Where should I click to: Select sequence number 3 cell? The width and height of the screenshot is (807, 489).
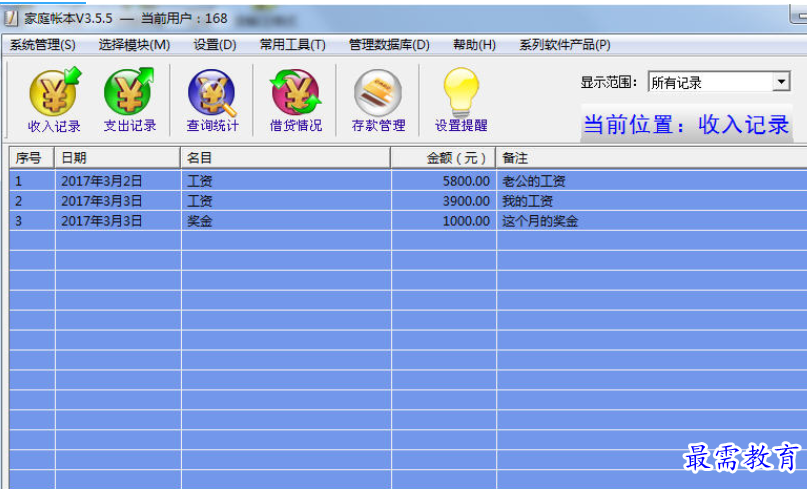(32, 221)
